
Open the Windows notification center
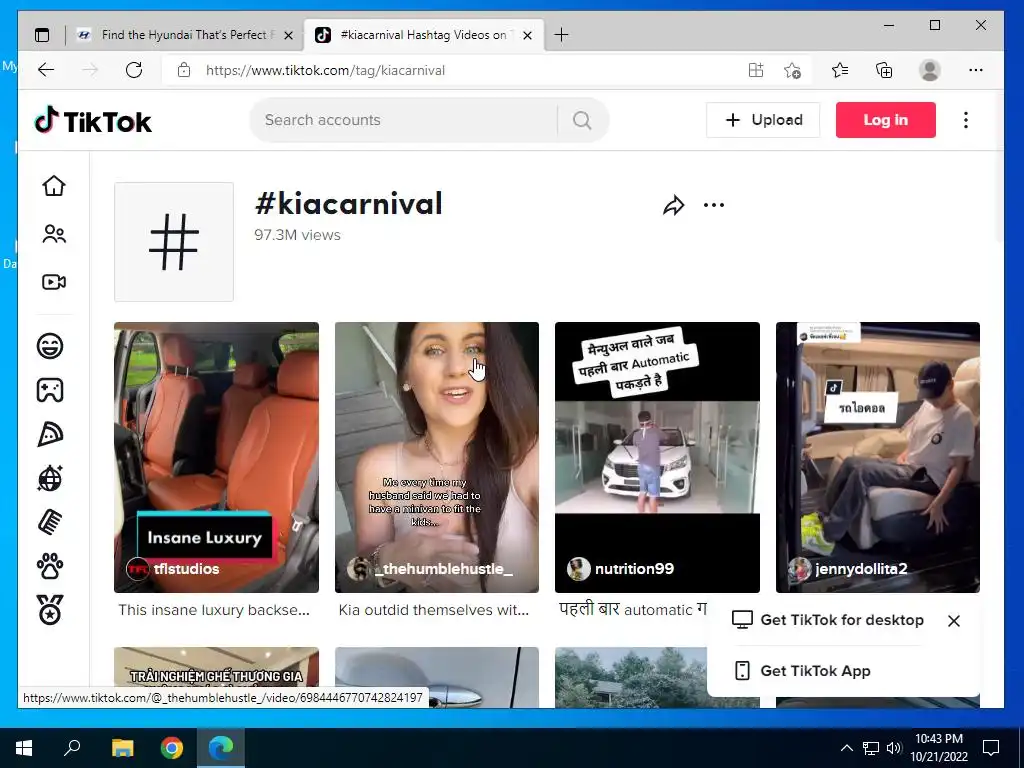991,748
